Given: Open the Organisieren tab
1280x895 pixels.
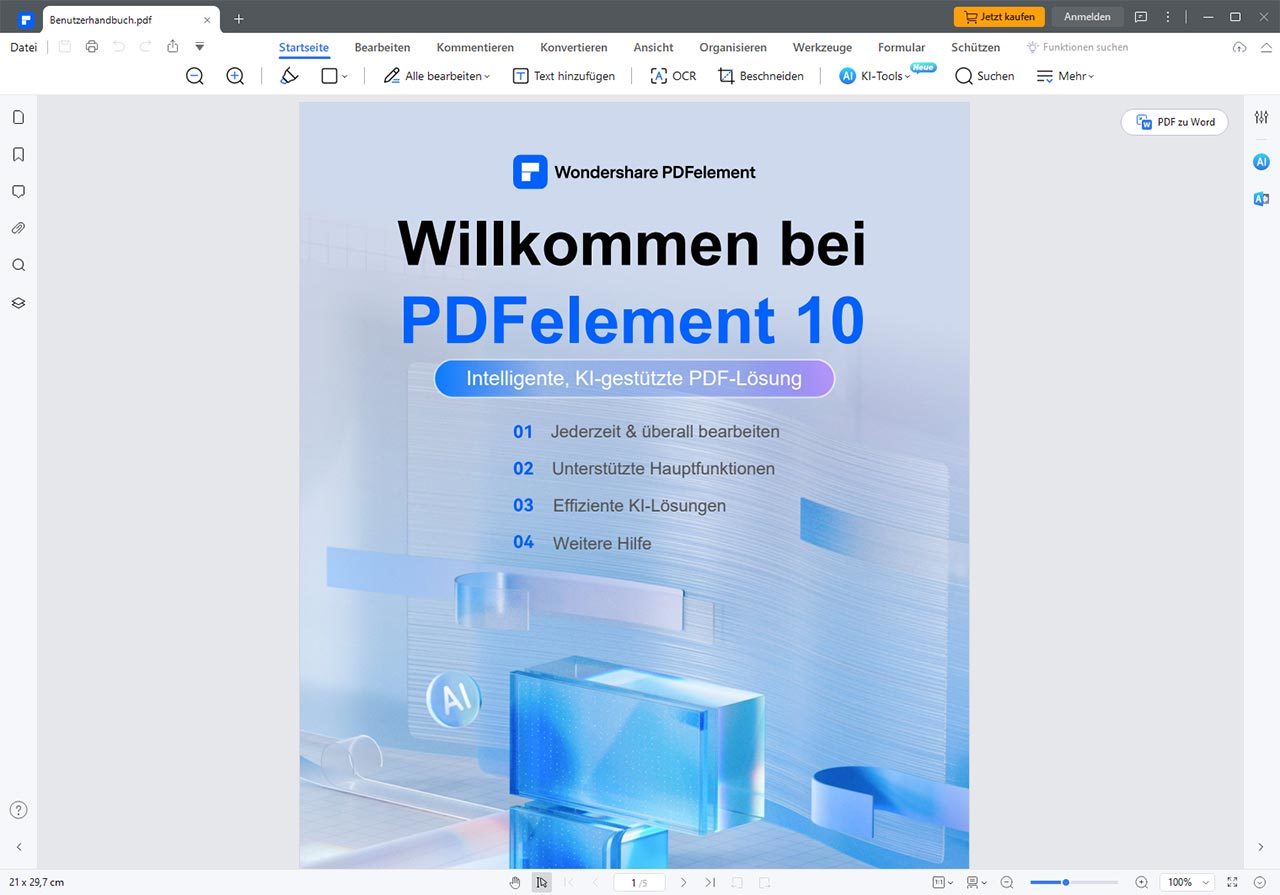Looking at the screenshot, I should point(733,47).
